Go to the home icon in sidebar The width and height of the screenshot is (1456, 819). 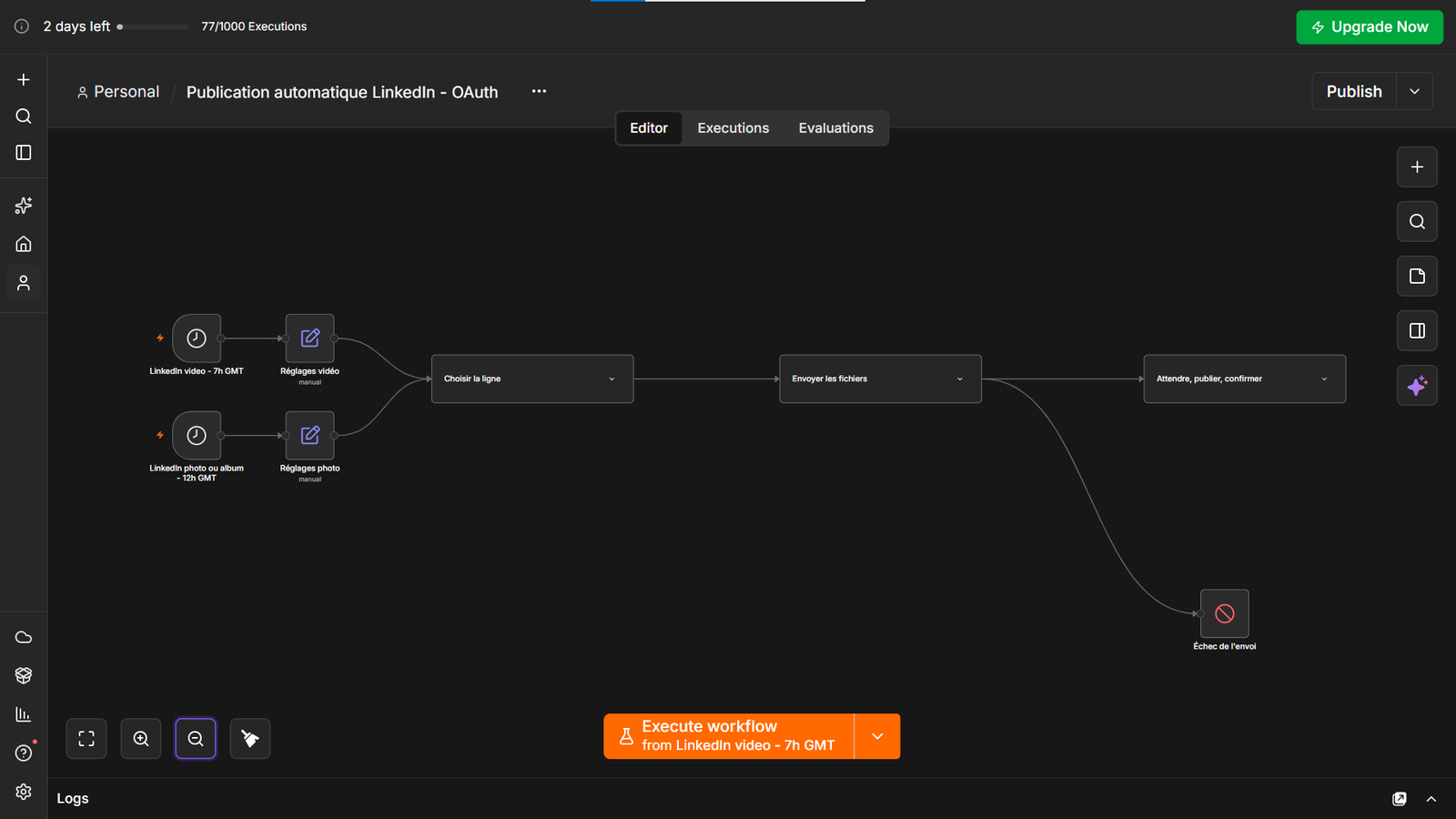point(24,244)
